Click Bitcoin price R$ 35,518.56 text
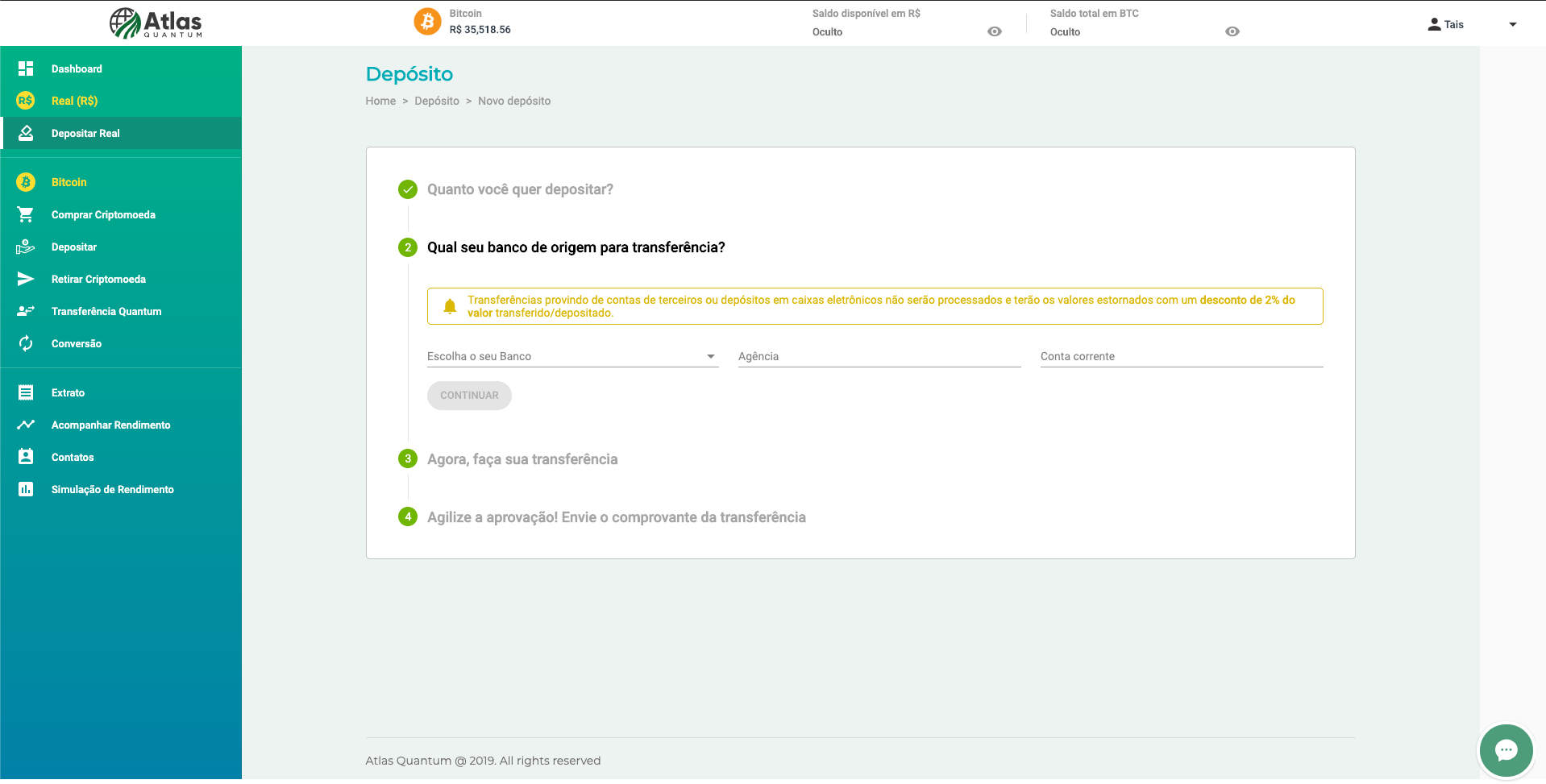1546x784 pixels. 480,30
